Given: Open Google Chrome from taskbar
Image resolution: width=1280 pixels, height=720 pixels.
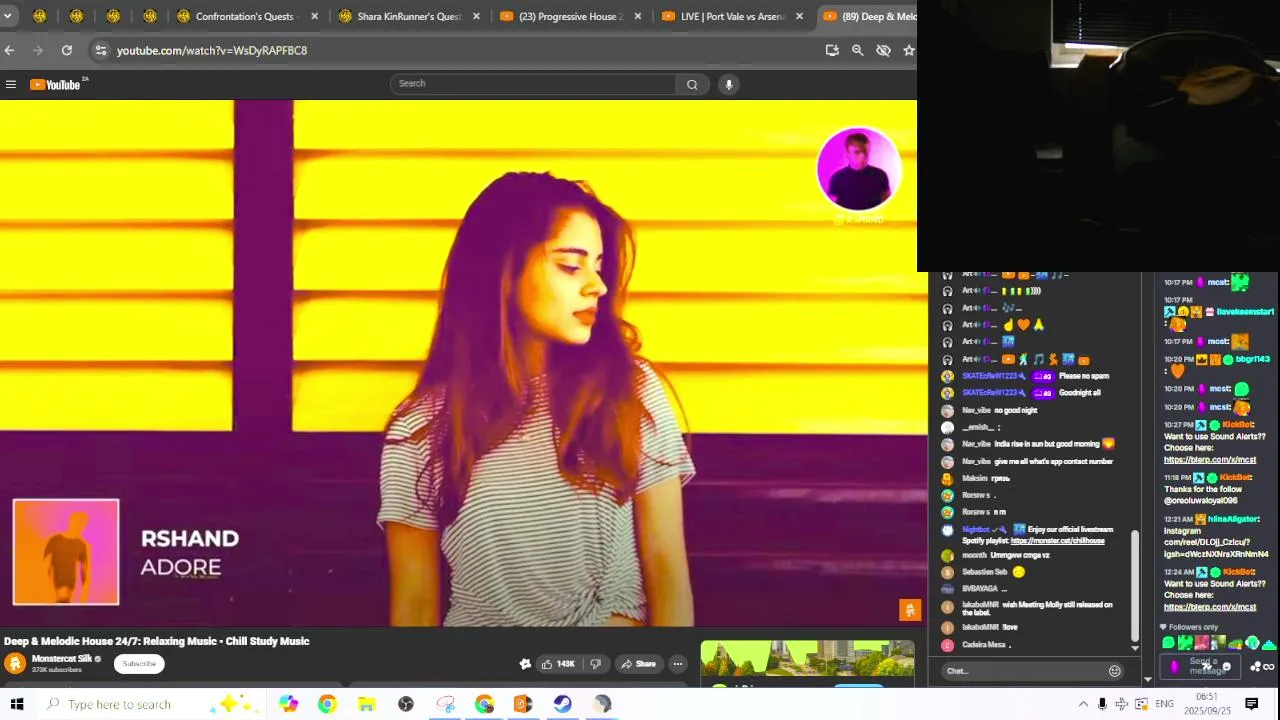Looking at the screenshot, I should point(327,704).
